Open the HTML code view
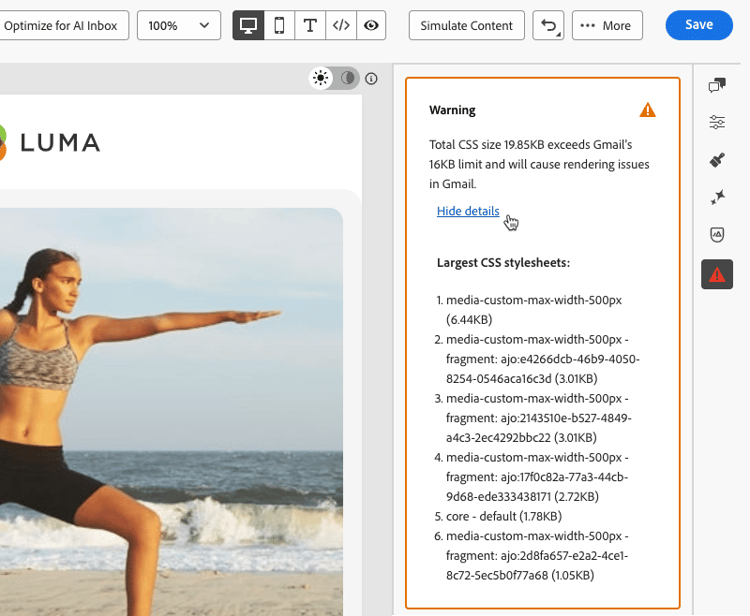Viewport: 750px width, 616px height. [x=341, y=25]
